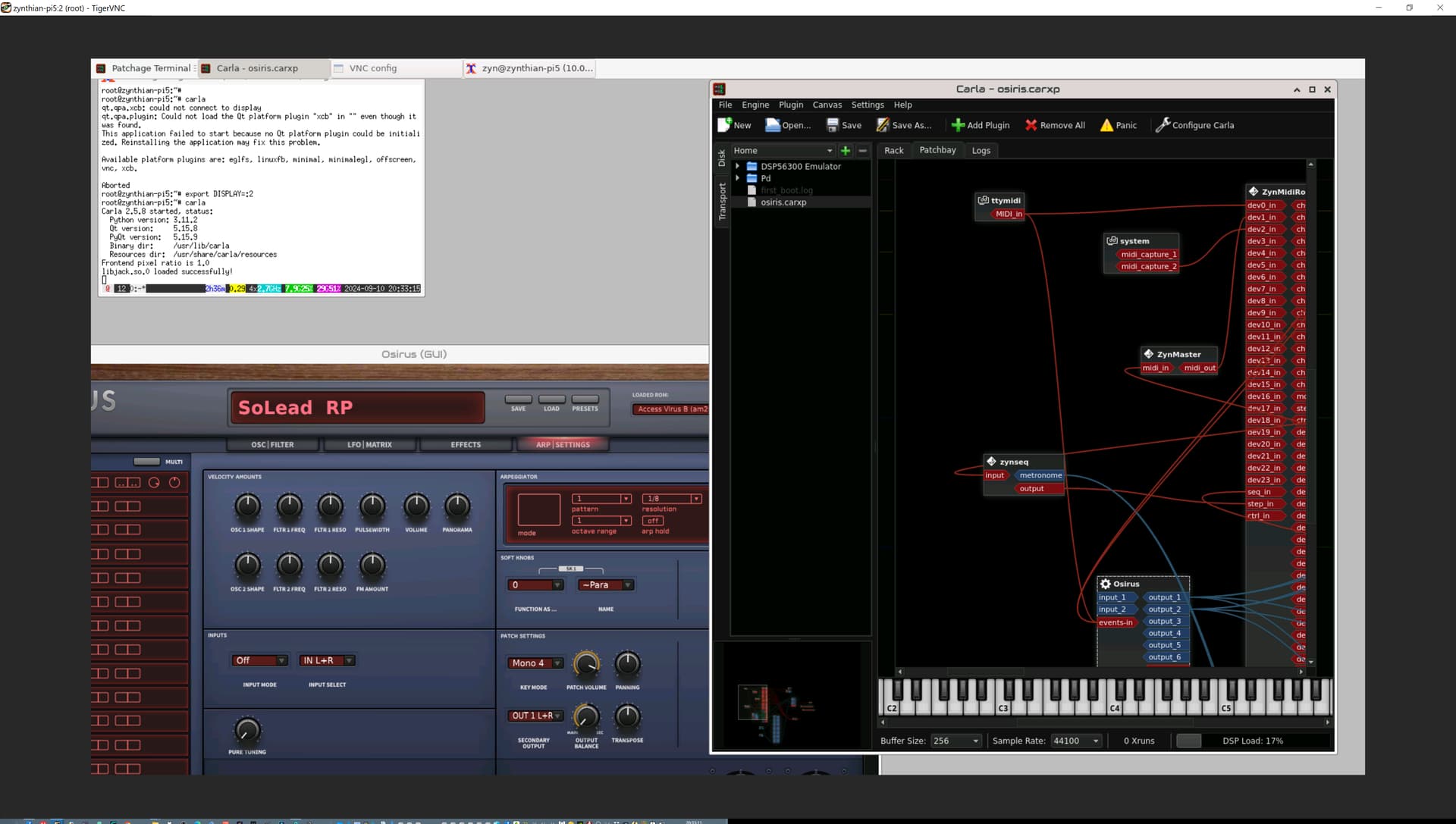Click the Patchage Terminal taskbar icon
Image resolution: width=1456 pixels, height=824 pixels.
[101, 68]
